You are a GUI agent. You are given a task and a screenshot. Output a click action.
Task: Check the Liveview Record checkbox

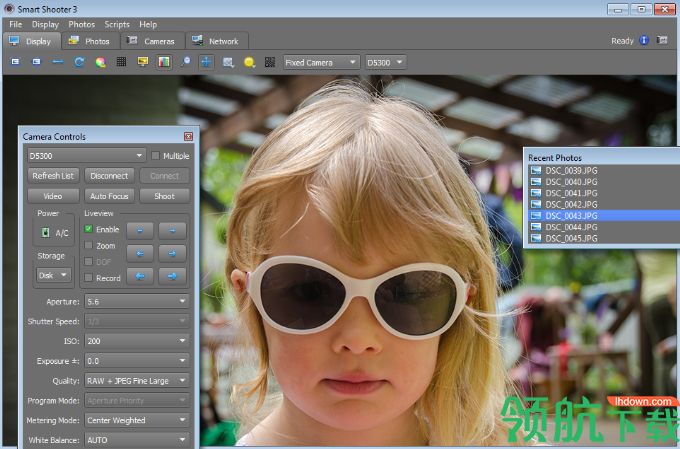[x=88, y=278]
